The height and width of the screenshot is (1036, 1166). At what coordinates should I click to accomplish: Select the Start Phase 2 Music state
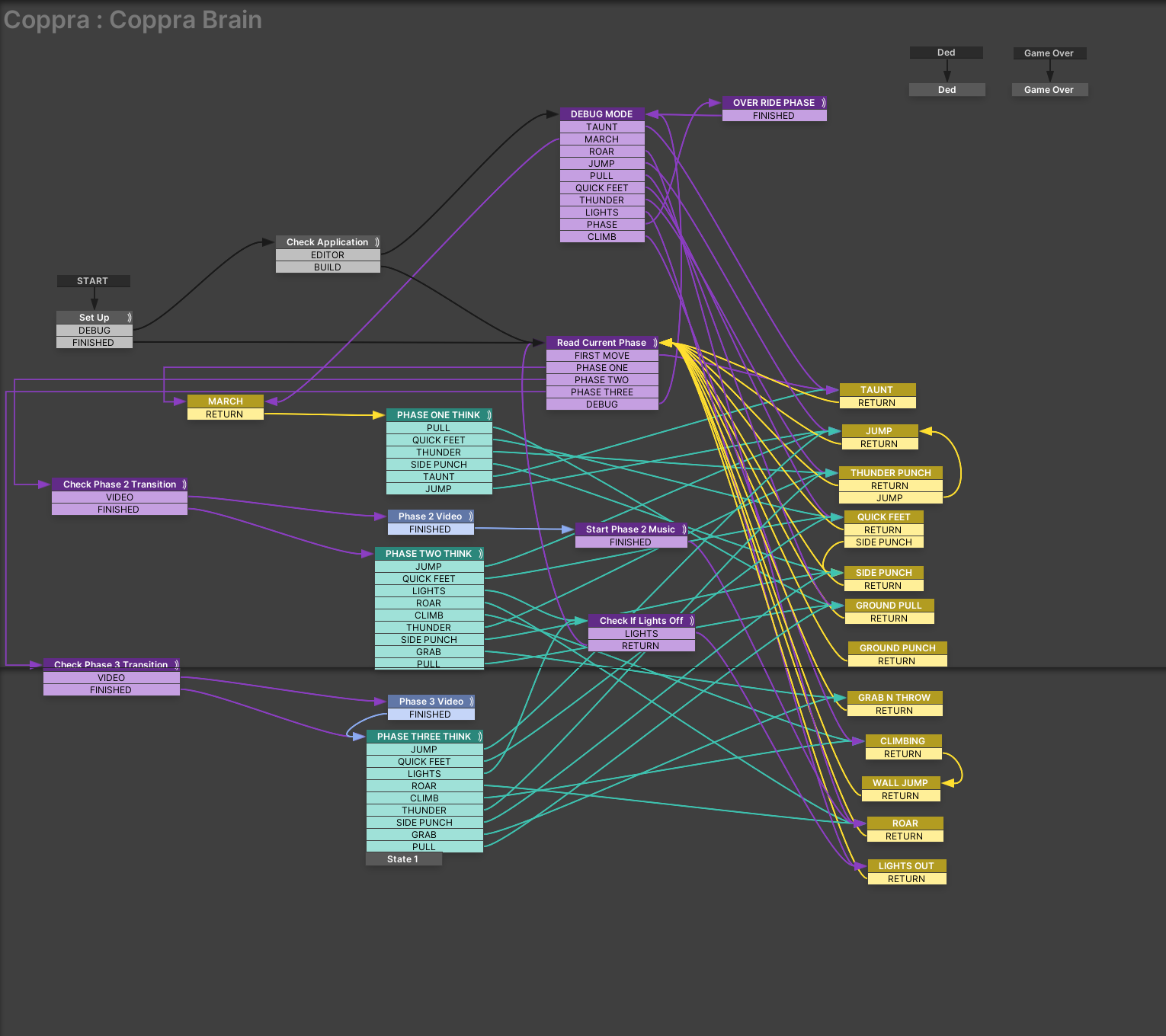click(x=630, y=529)
